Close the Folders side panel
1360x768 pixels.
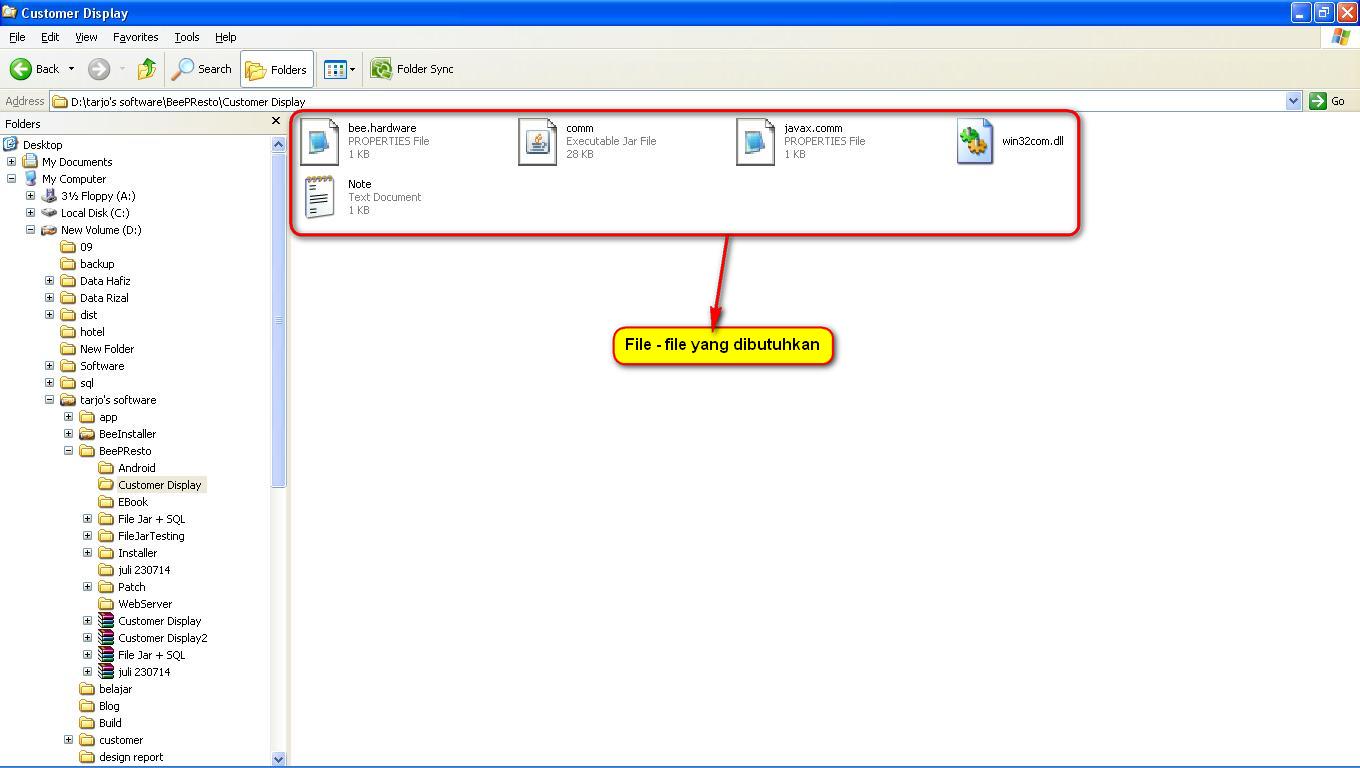pyautogui.click(x=276, y=122)
